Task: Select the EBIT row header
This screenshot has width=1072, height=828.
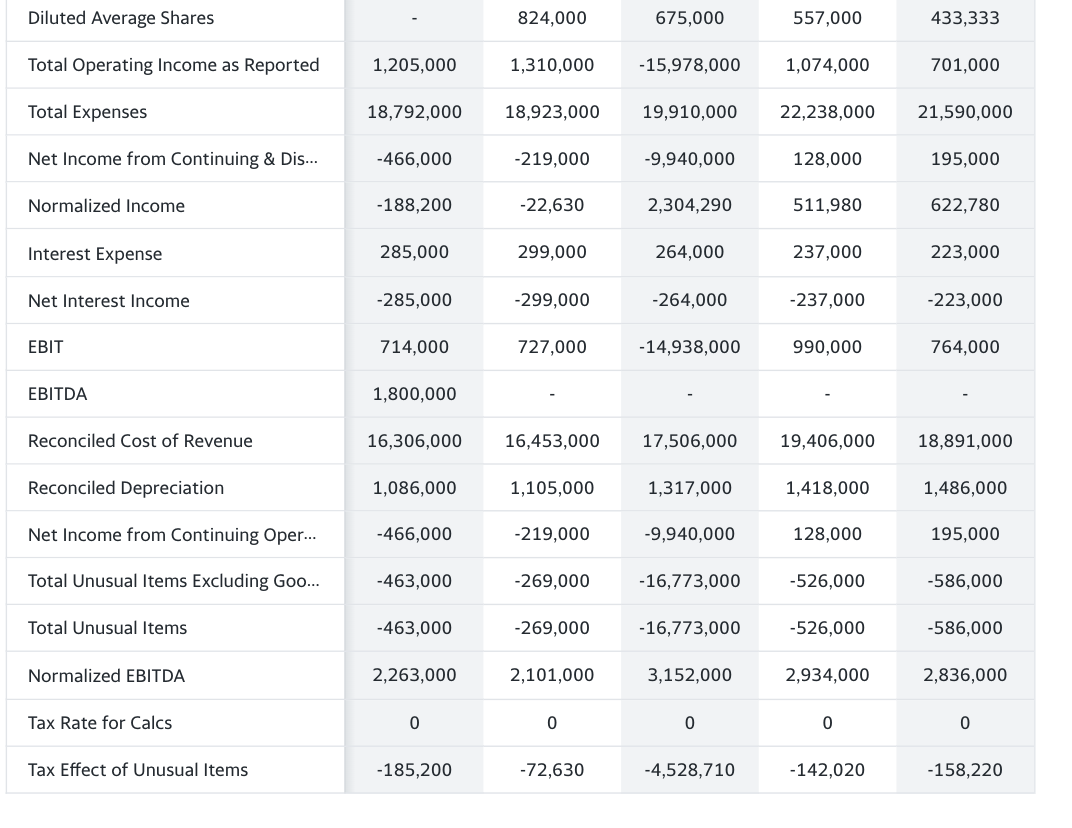Action: click(x=46, y=346)
